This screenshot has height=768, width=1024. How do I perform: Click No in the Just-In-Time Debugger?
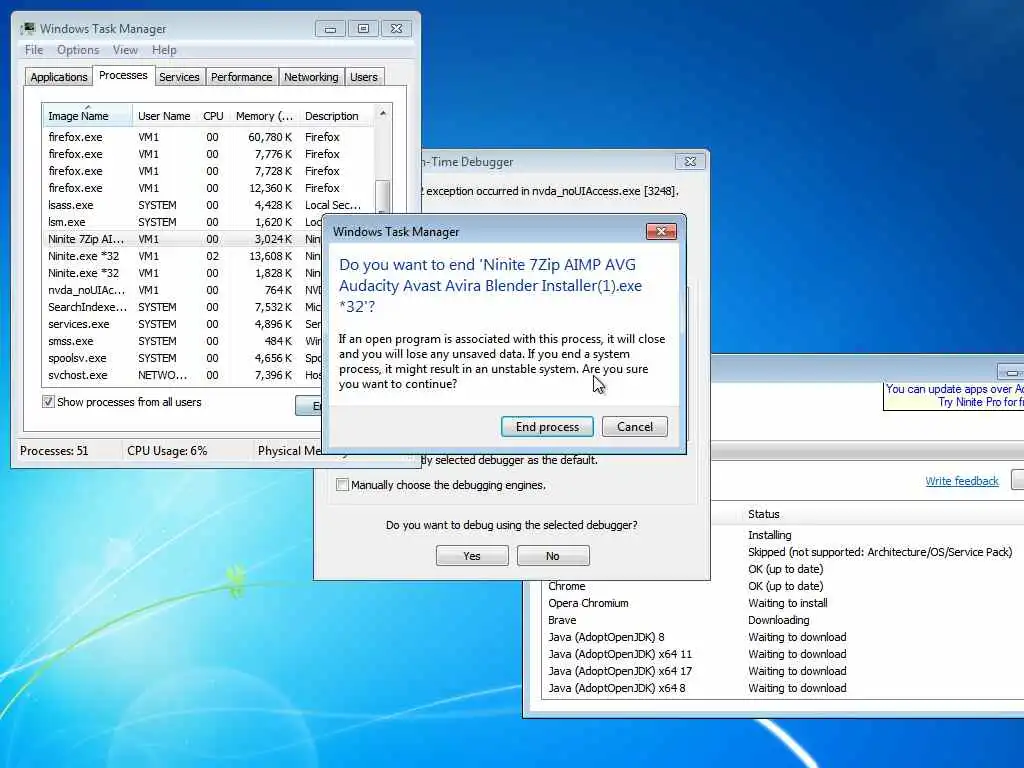pos(552,556)
